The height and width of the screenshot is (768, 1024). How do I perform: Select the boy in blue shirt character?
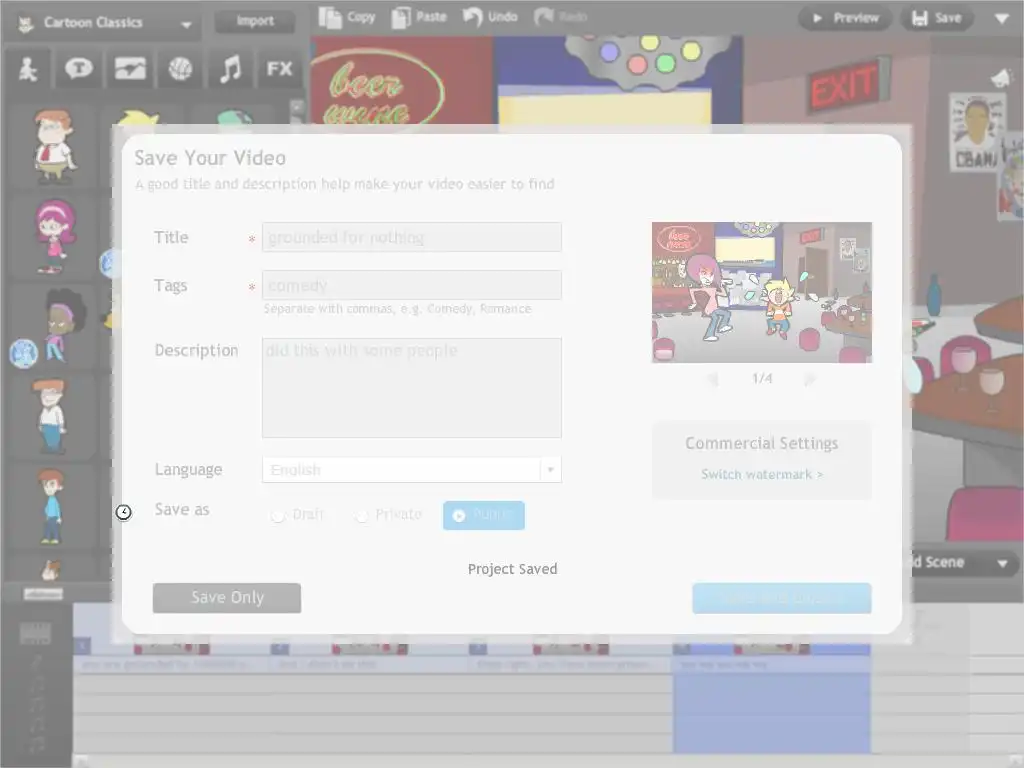click(x=50, y=506)
